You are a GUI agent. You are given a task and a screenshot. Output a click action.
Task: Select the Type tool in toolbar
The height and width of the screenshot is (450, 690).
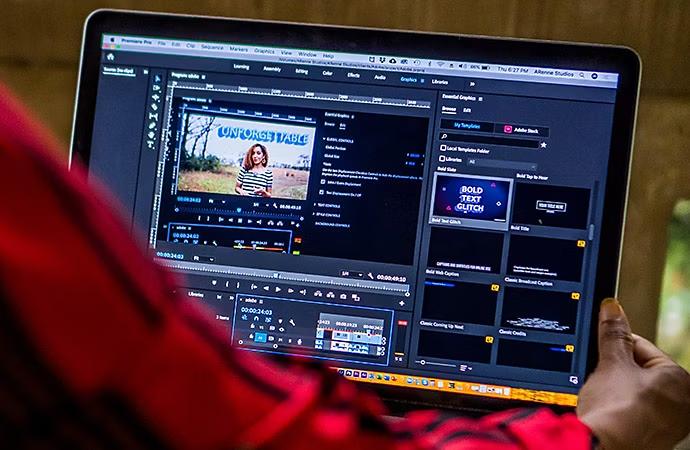click(150, 144)
